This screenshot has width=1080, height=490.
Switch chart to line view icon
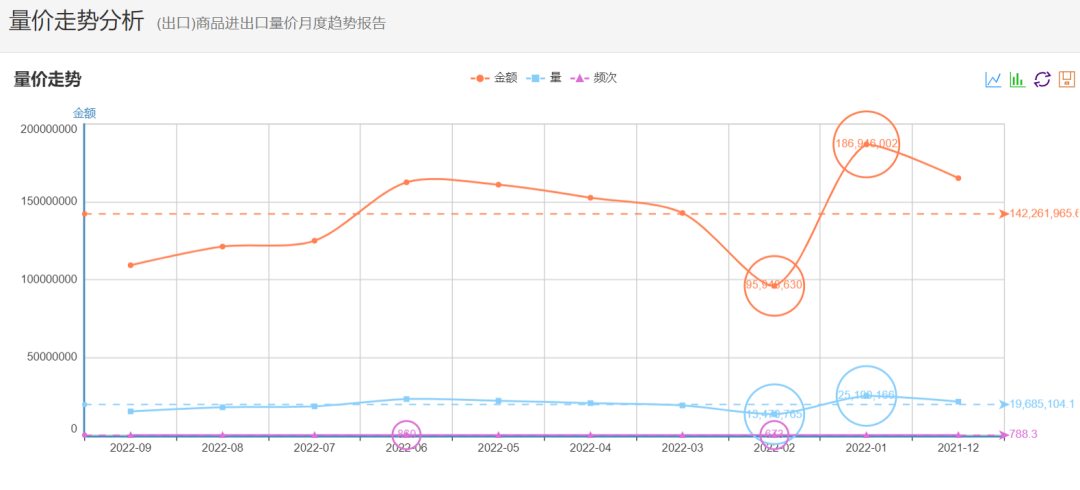pos(993,79)
